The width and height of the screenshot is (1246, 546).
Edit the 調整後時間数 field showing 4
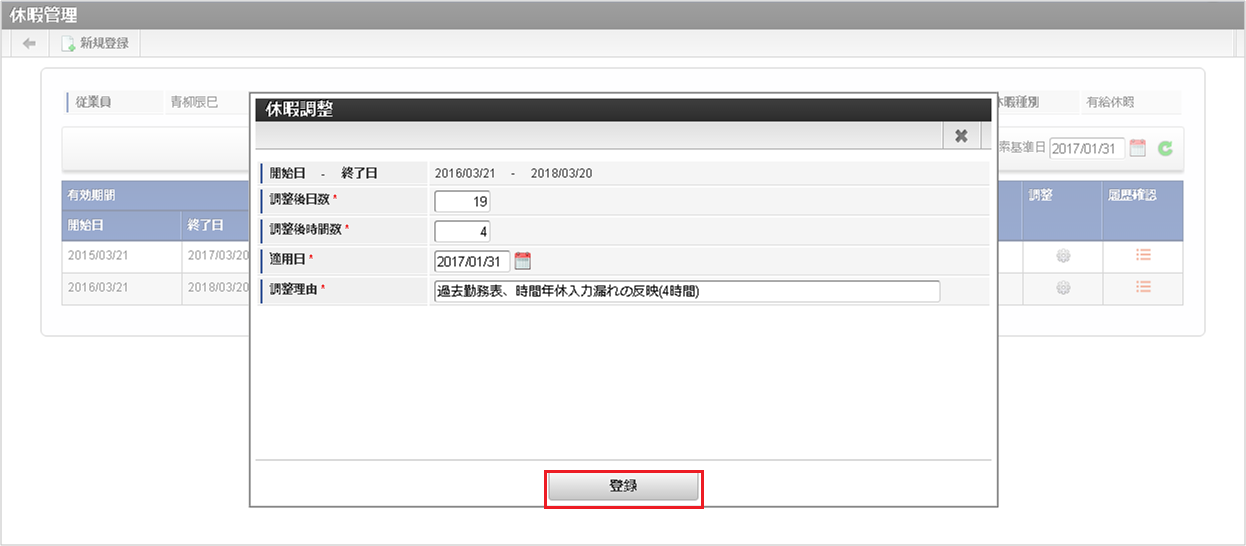462,231
